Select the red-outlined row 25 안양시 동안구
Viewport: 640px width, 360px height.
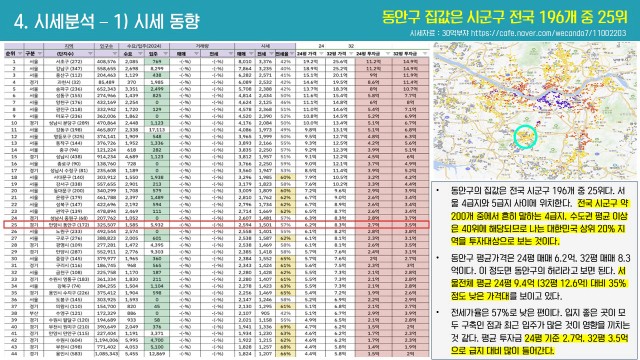pyautogui.click(x=216, y=224)
